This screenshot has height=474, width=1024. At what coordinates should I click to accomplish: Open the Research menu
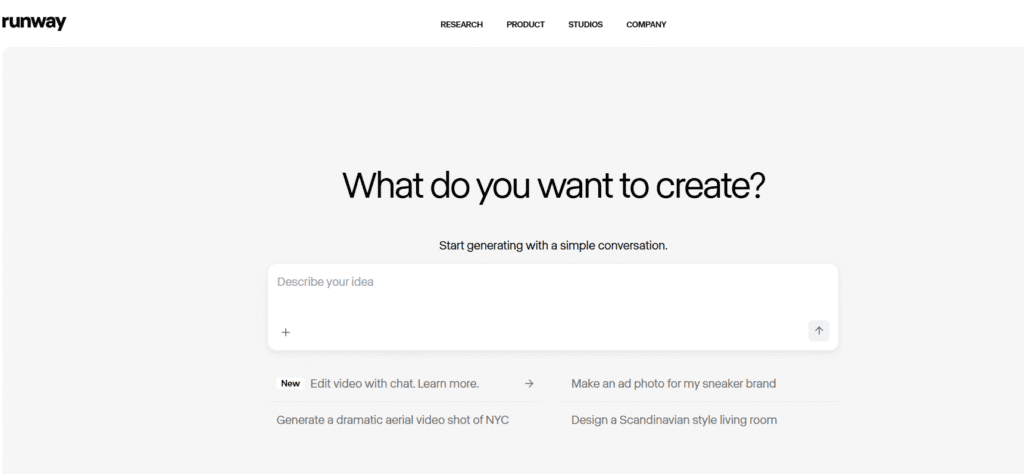pos(461,25)
